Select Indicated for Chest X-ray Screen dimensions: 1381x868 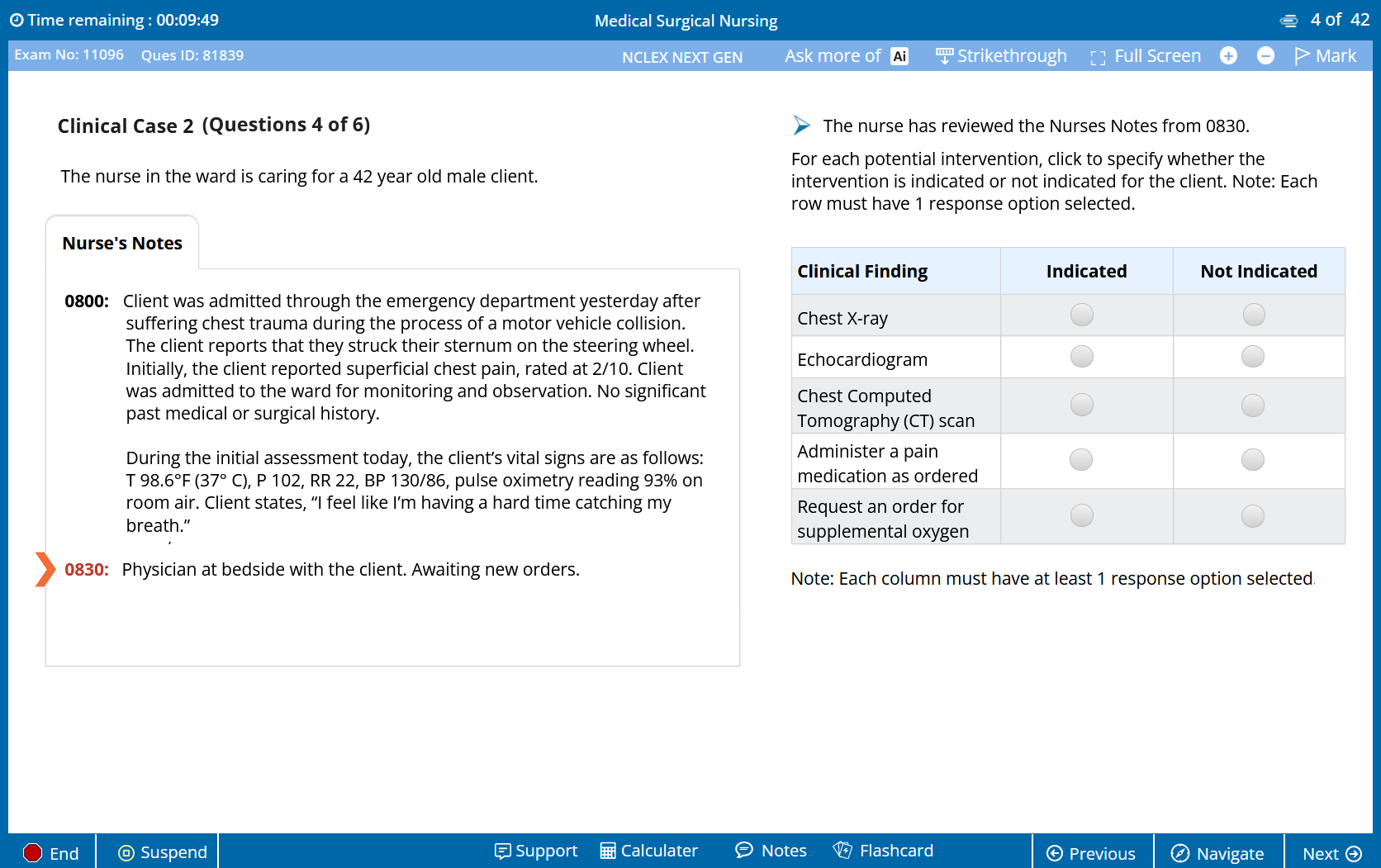coord(1081,315)
